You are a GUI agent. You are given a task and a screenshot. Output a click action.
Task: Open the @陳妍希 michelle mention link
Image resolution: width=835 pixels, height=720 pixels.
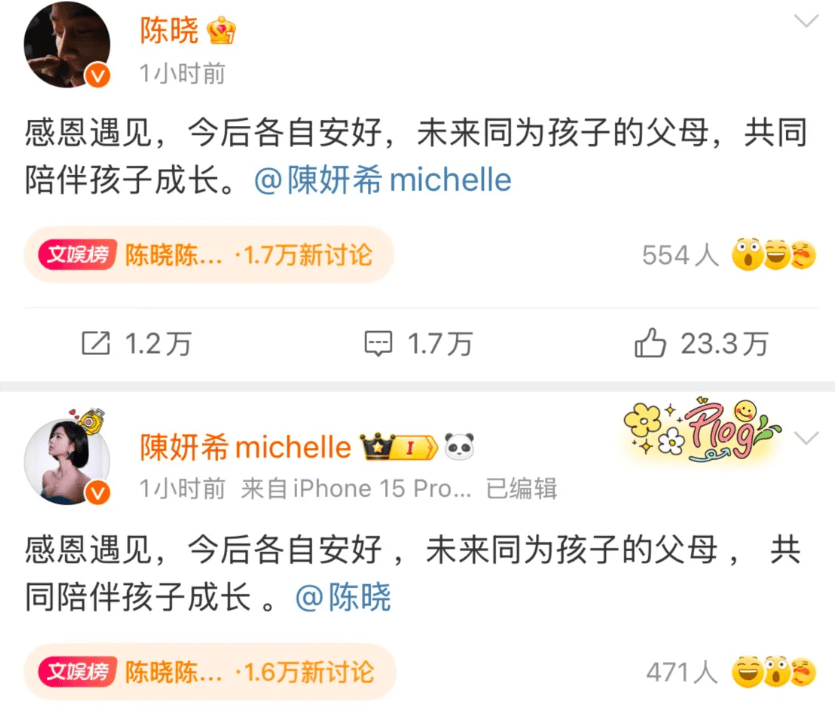click(382, 180)
